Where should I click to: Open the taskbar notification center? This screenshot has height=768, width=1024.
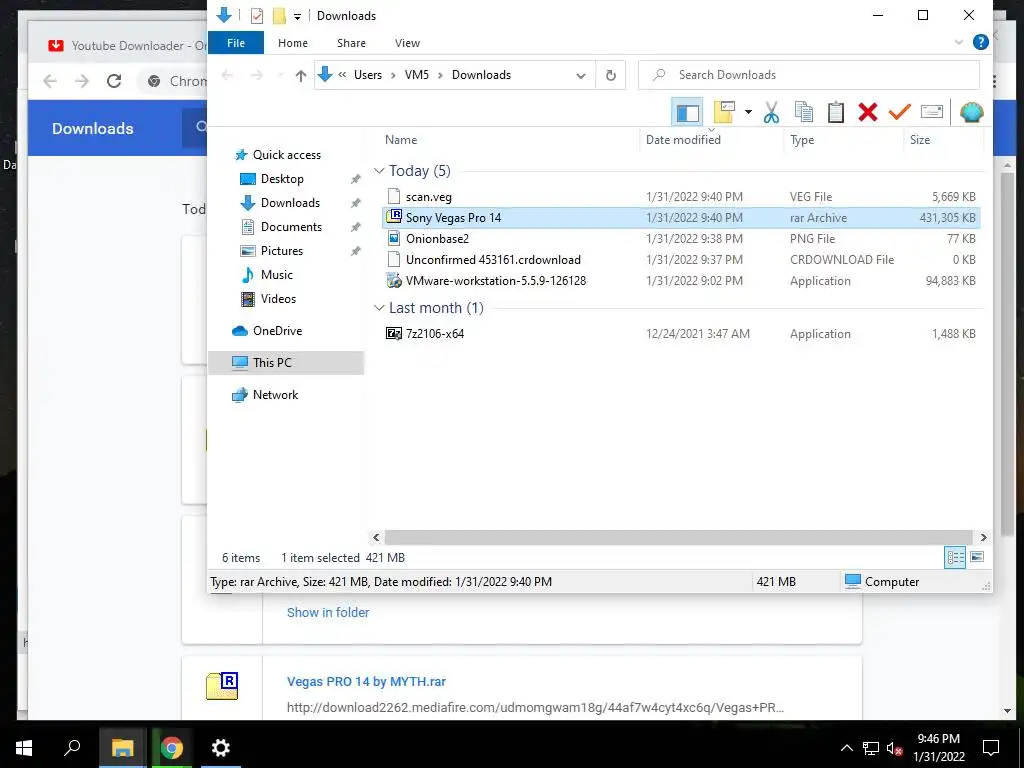tap(991, 748)
